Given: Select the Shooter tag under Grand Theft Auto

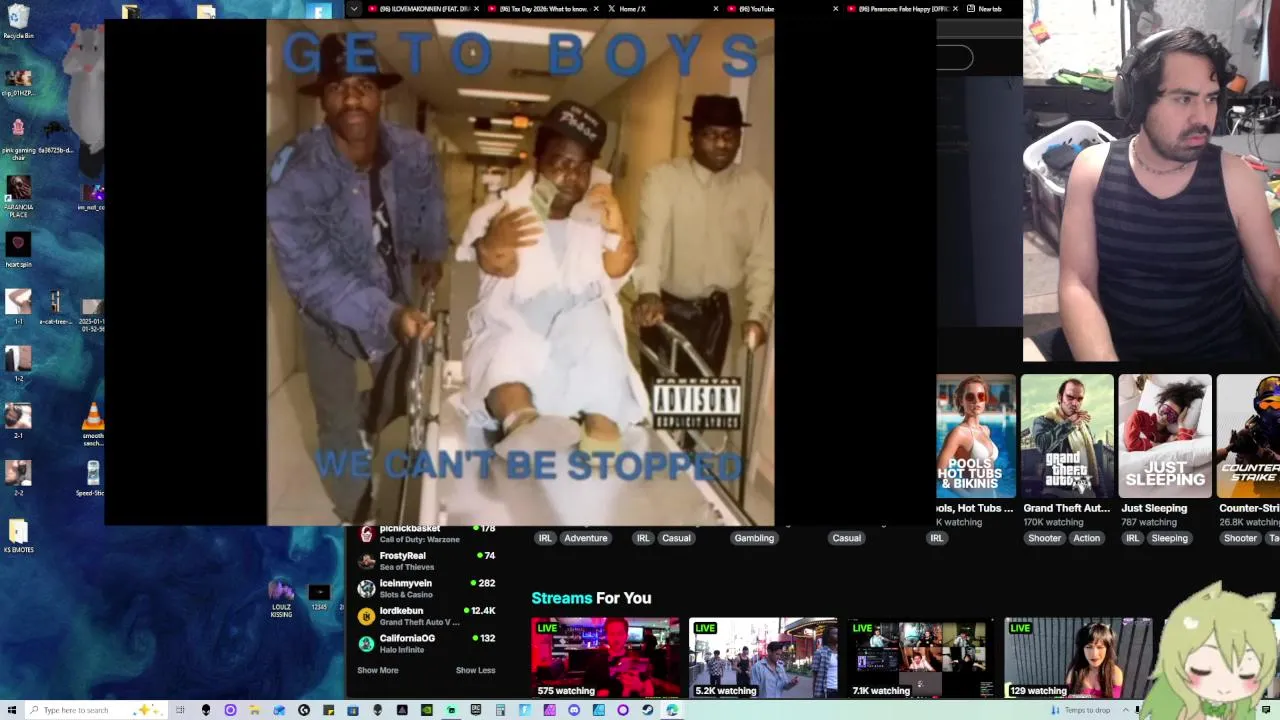Looking at the screenshot, I should click(1044, 538).
